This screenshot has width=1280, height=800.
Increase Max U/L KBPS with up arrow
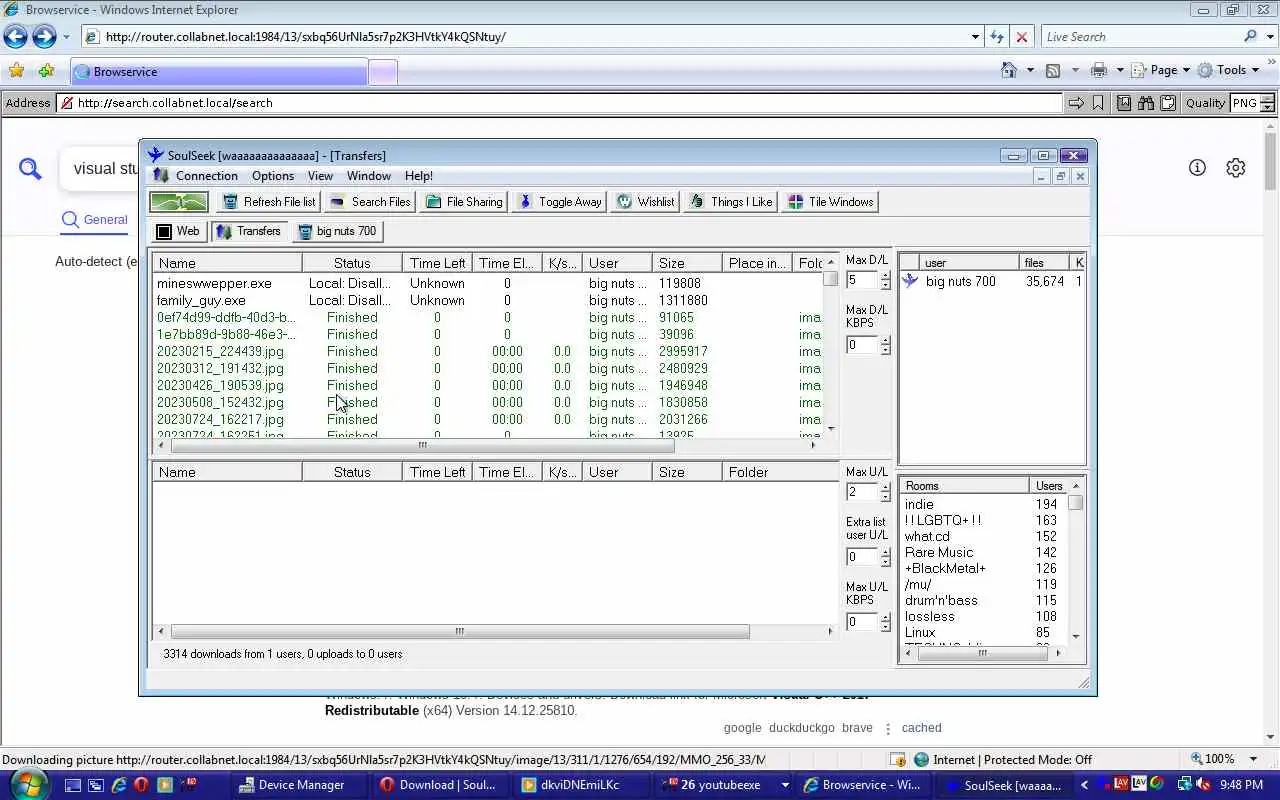(885, 617)
